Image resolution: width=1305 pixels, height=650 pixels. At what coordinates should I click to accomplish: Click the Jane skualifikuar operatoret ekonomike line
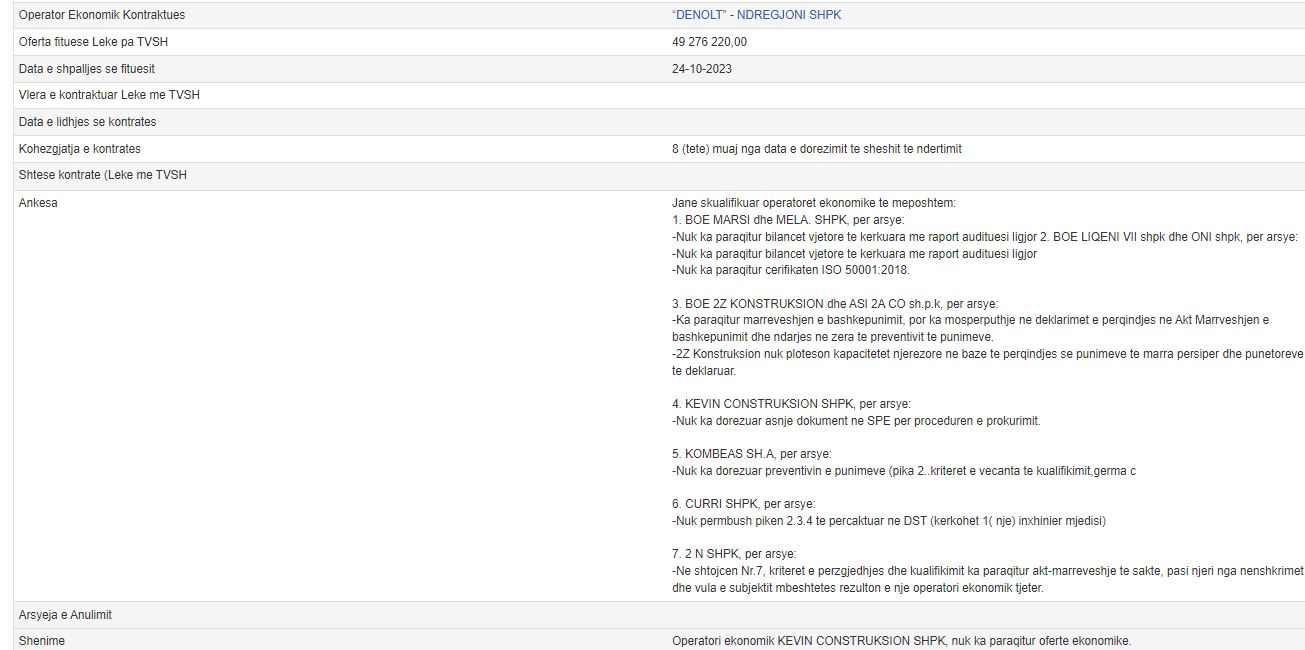coord(813,203)
